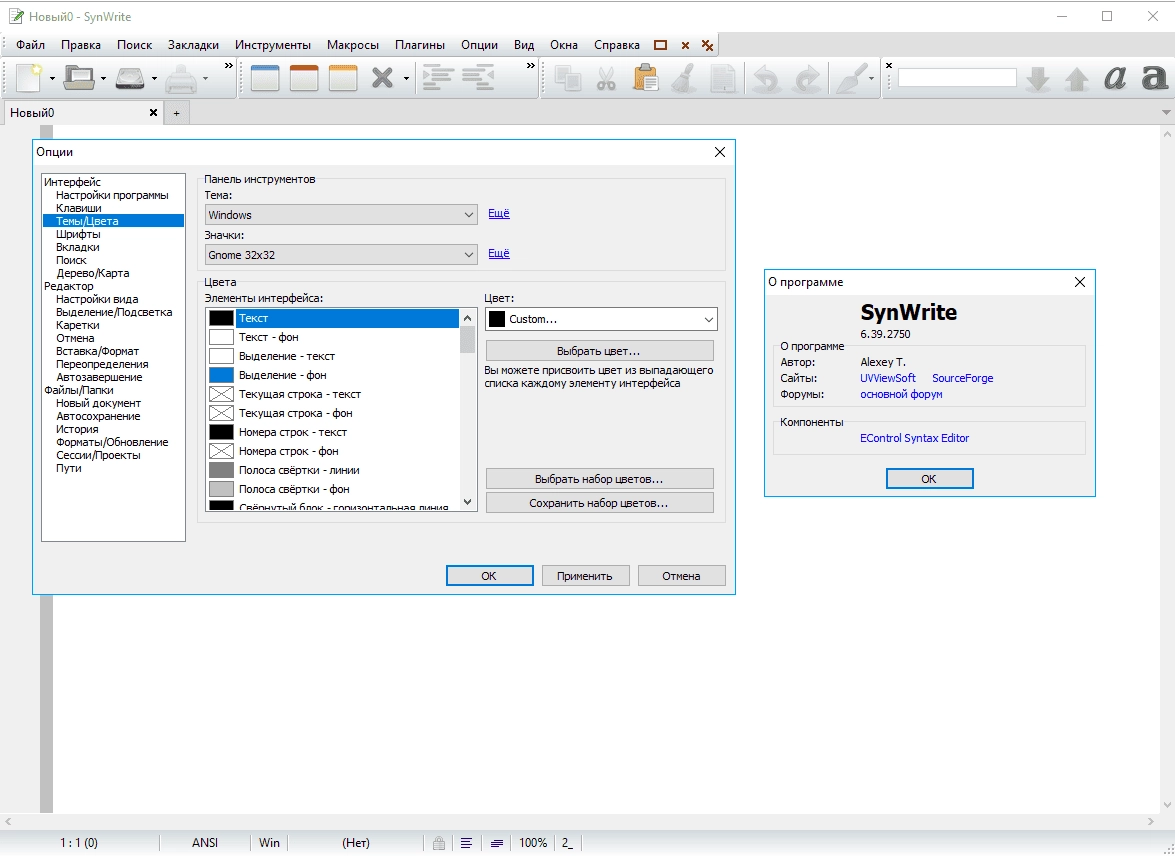Open dropdown arrow next to Open folder
This screenshot has height=856, width=1175.
coord(103,78)
